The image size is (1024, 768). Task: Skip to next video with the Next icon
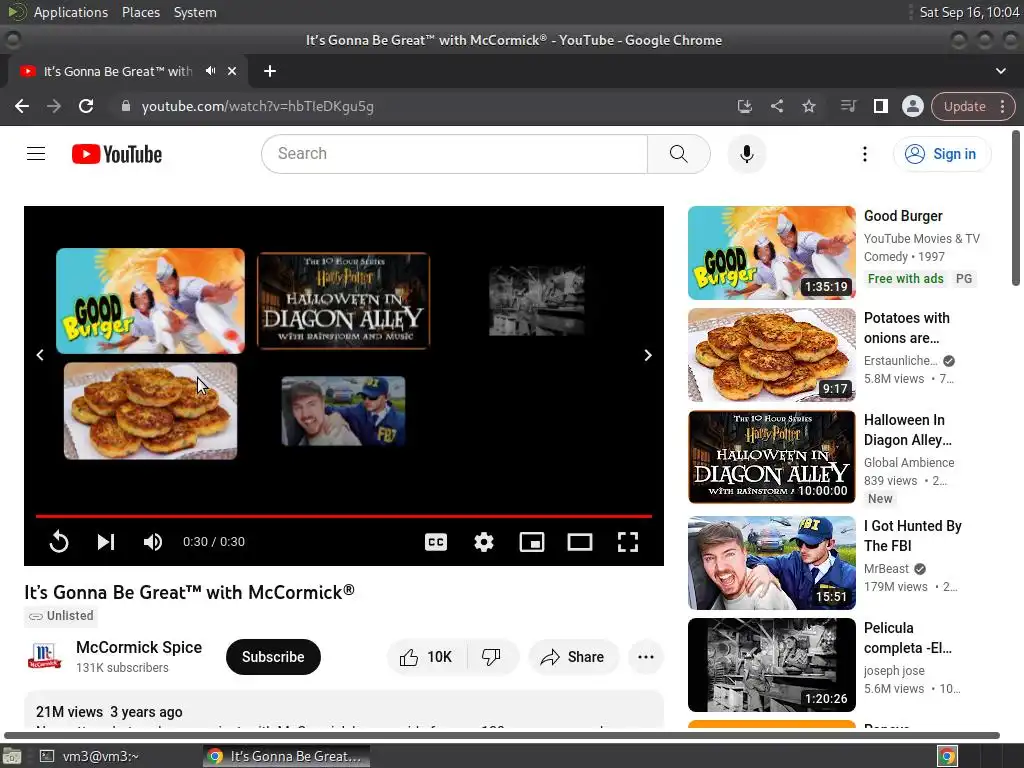pyautogui.click(x=106, y=541)
